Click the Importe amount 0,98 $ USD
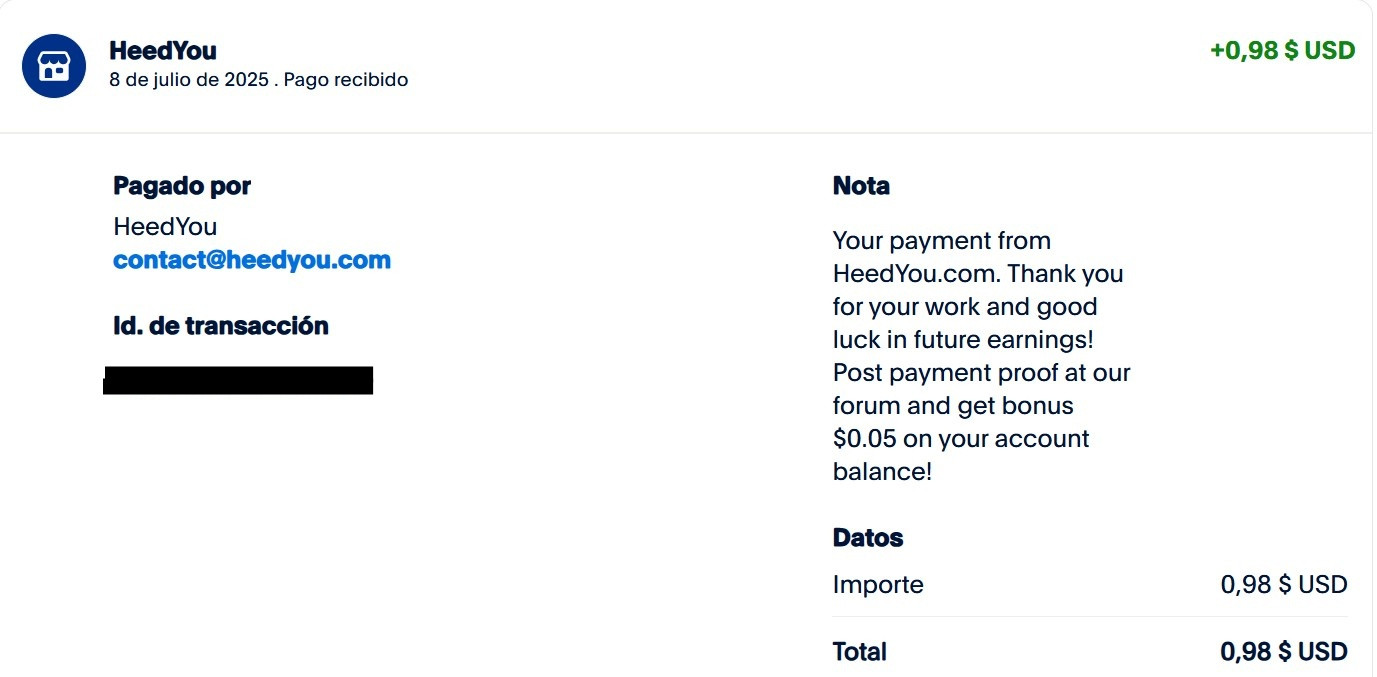 pos(1284,585)
